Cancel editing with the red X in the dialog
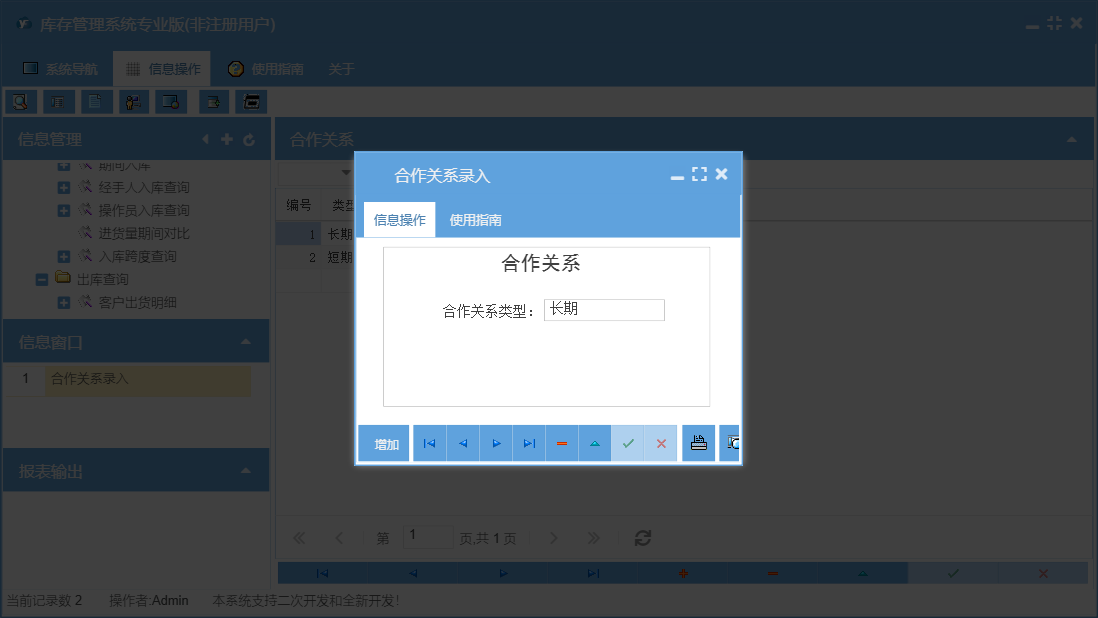This screenshot has width=1098, height=618. (661, 442)
